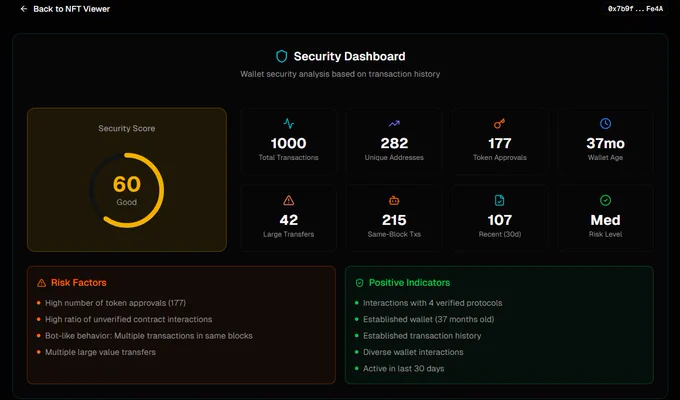The height and width of the screenshot is (400, 680).
Task: Click the 282 Unique Addresses value
Action: coord(394,143)
